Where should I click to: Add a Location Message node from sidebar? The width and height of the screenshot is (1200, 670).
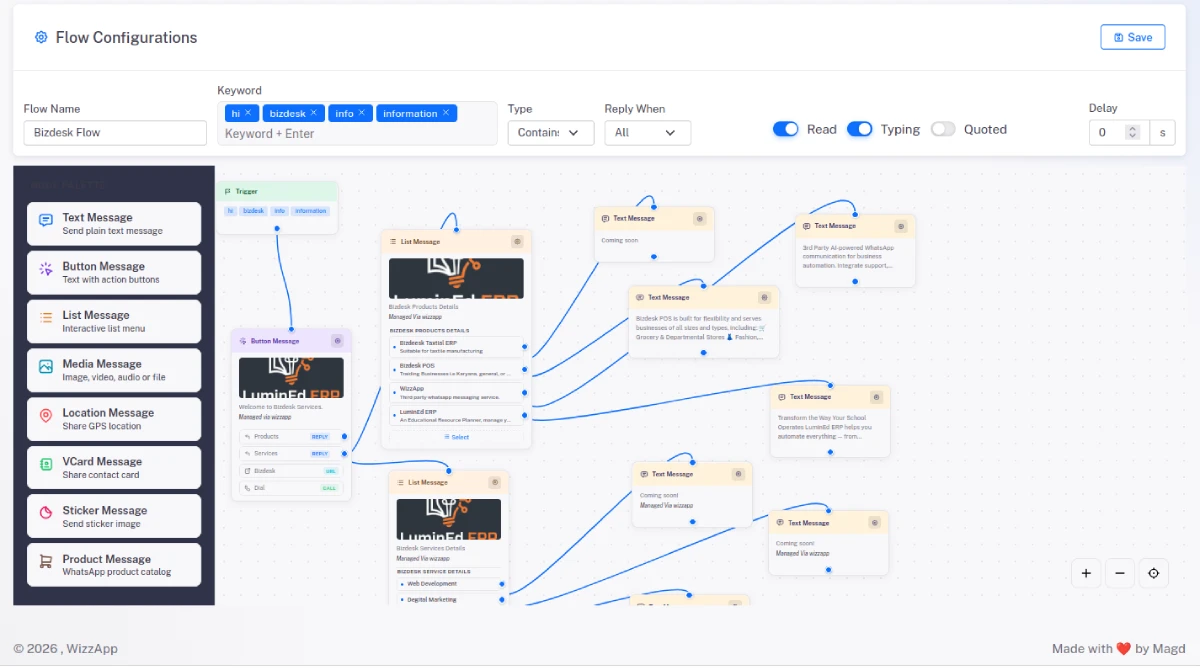114,419
